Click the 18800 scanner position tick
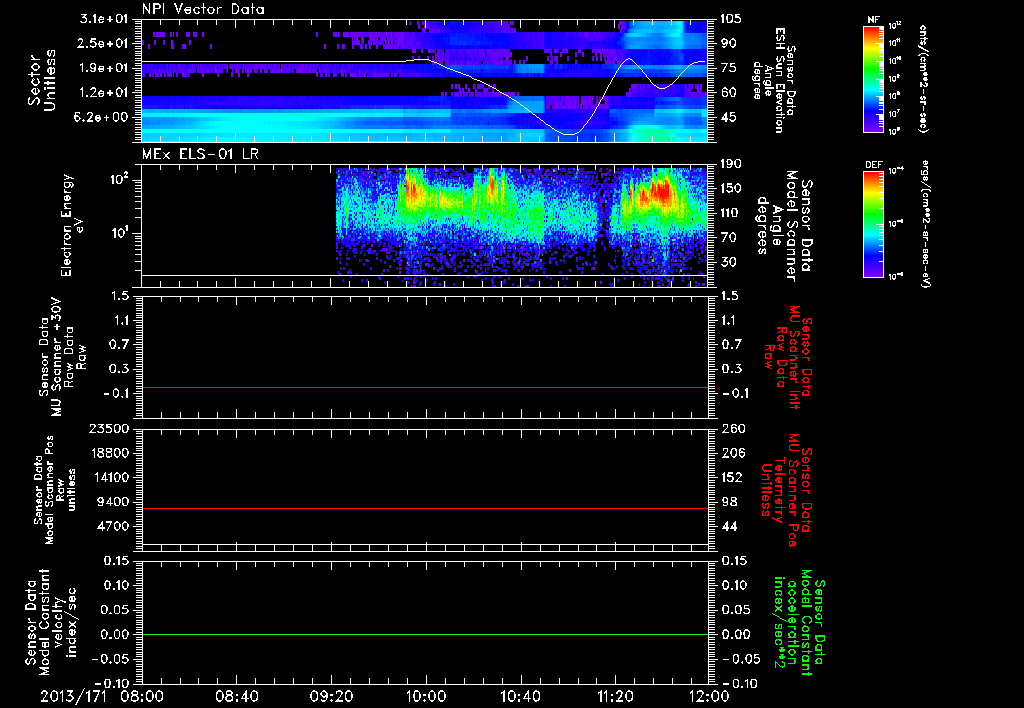The height and width of the screenshot is (708, 1024). tap(109, 453)
